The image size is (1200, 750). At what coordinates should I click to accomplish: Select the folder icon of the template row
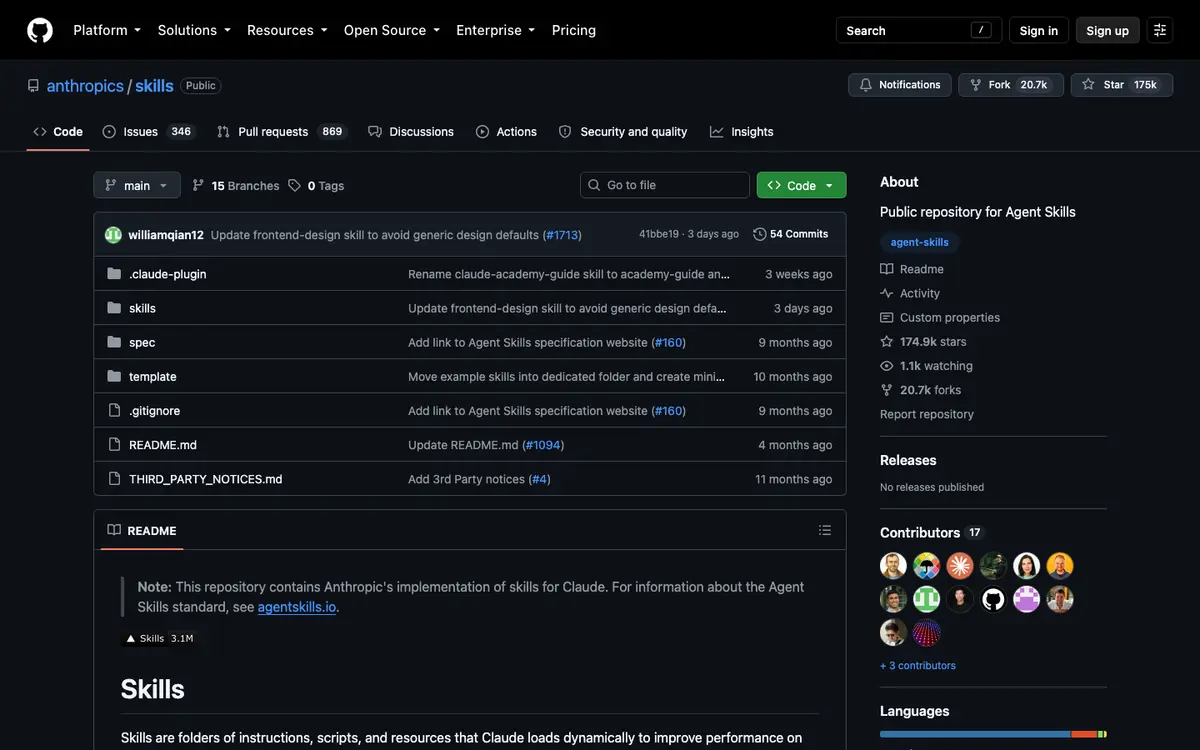click(x=114, y=376)
